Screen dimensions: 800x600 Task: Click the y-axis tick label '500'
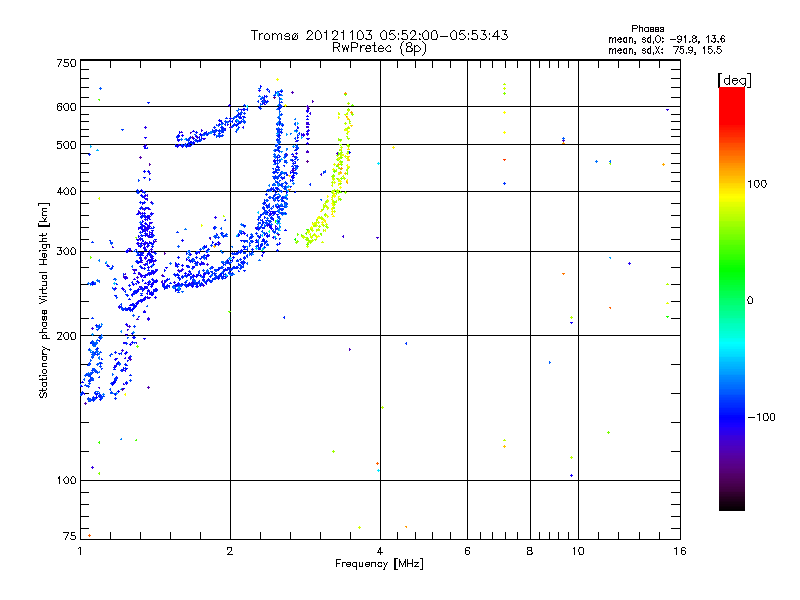[x=67, y=145]
